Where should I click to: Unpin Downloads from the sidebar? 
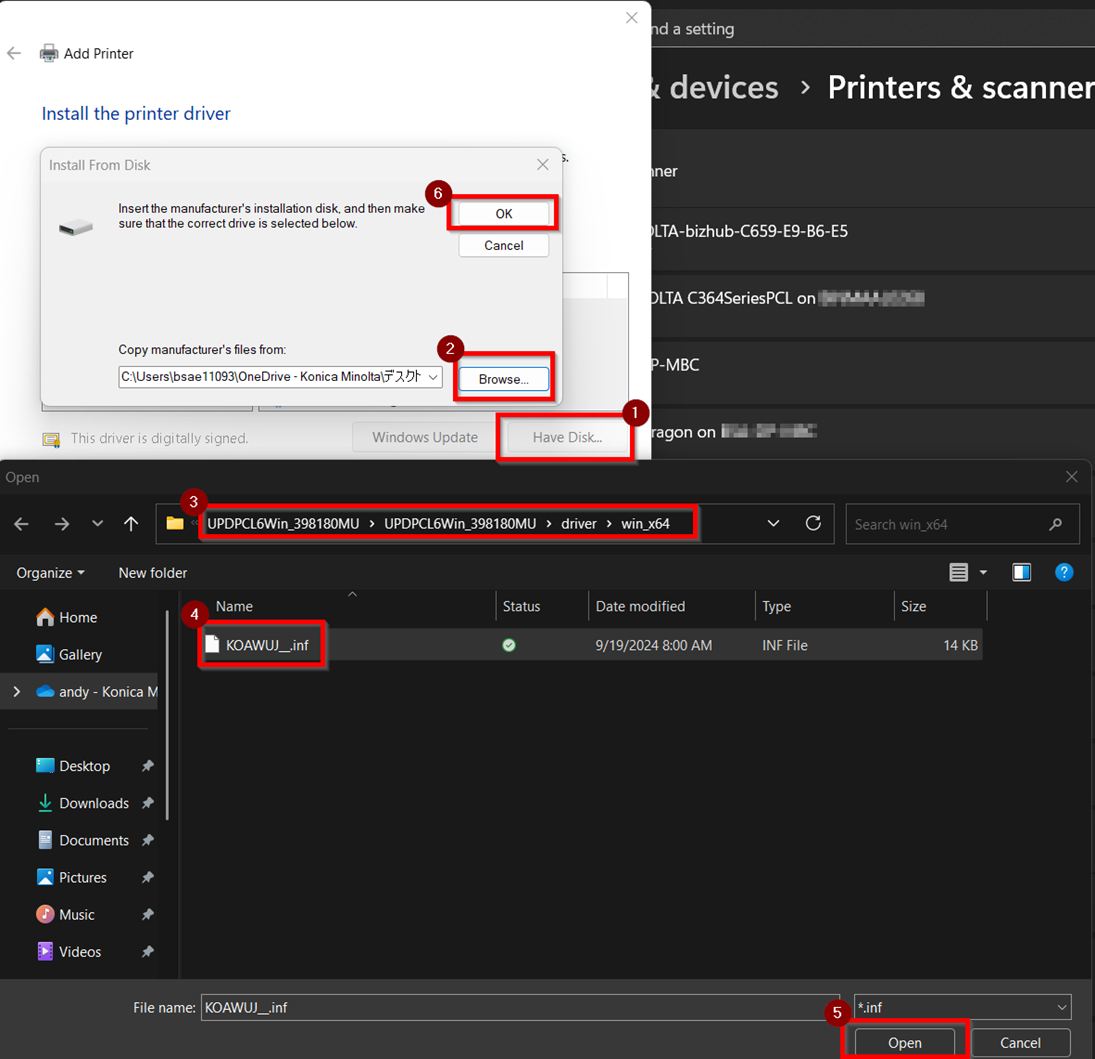point(147,803)
